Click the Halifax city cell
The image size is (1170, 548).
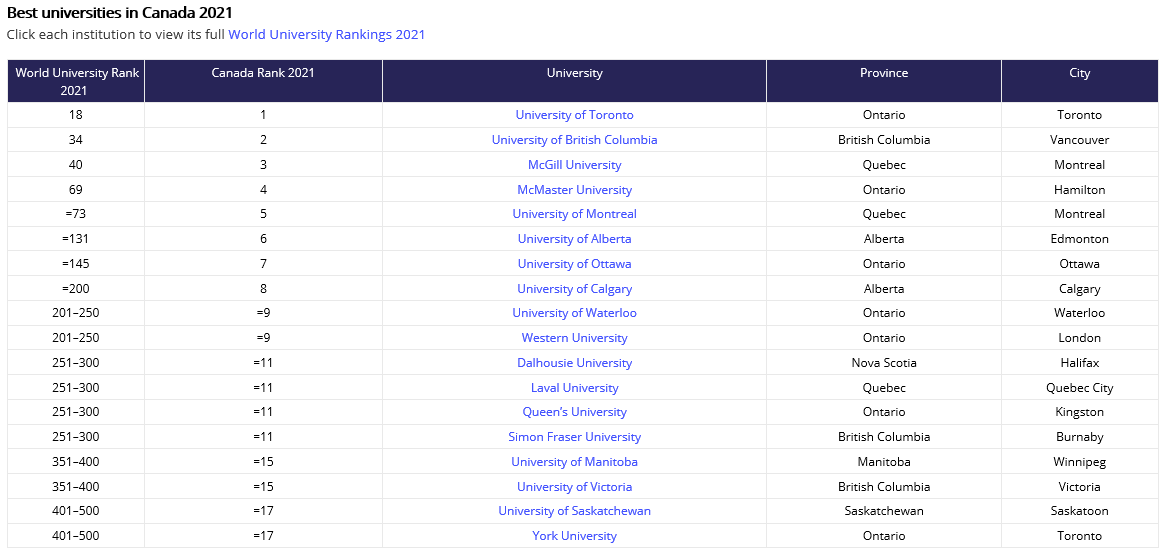click(x=1080, y=363)
